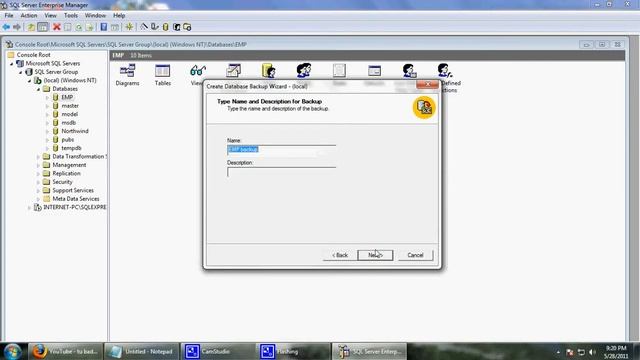The image size is (640, 360).
Task: Open the Help menu
Action: [x=119, y=16]
